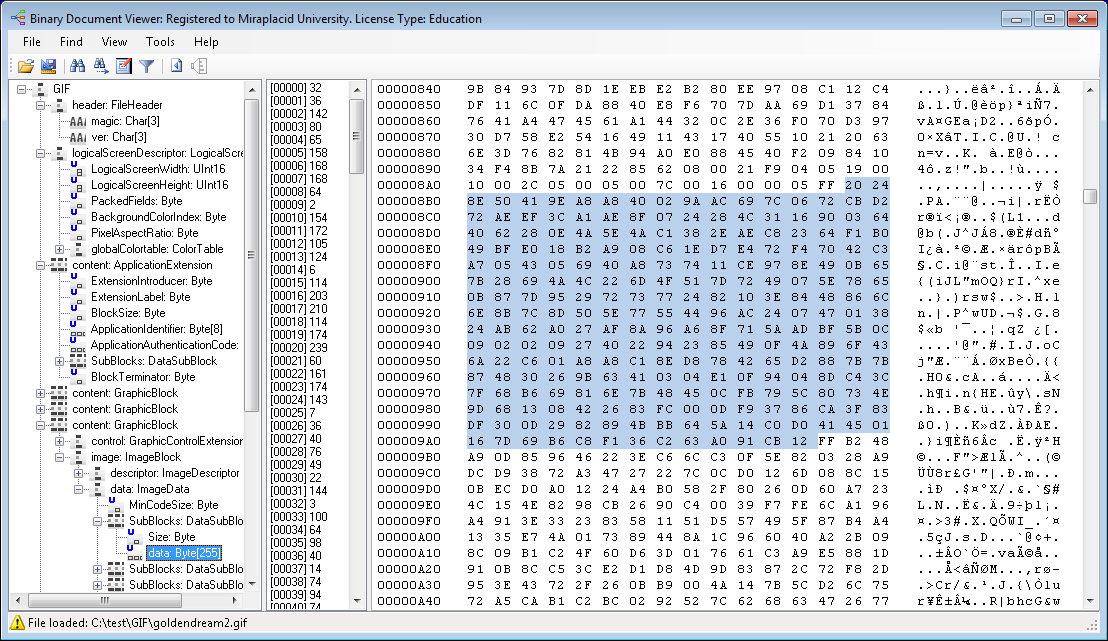Click hex row offset 00000900

tap(408, 281)
